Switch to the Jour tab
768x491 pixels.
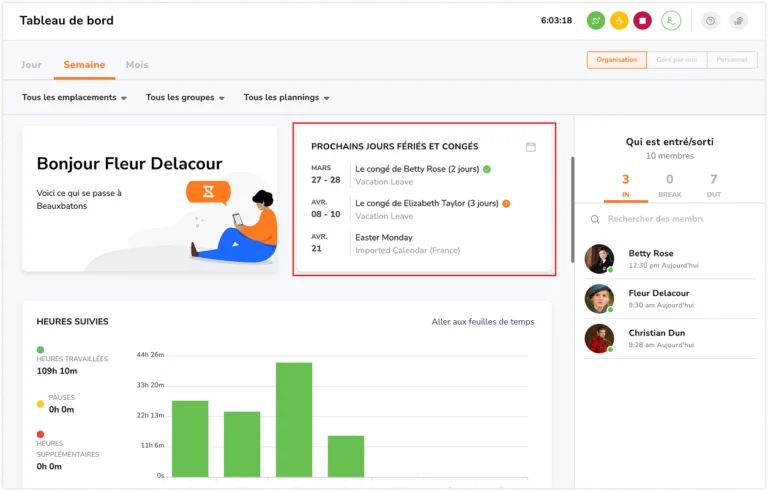tap(31, 65)
